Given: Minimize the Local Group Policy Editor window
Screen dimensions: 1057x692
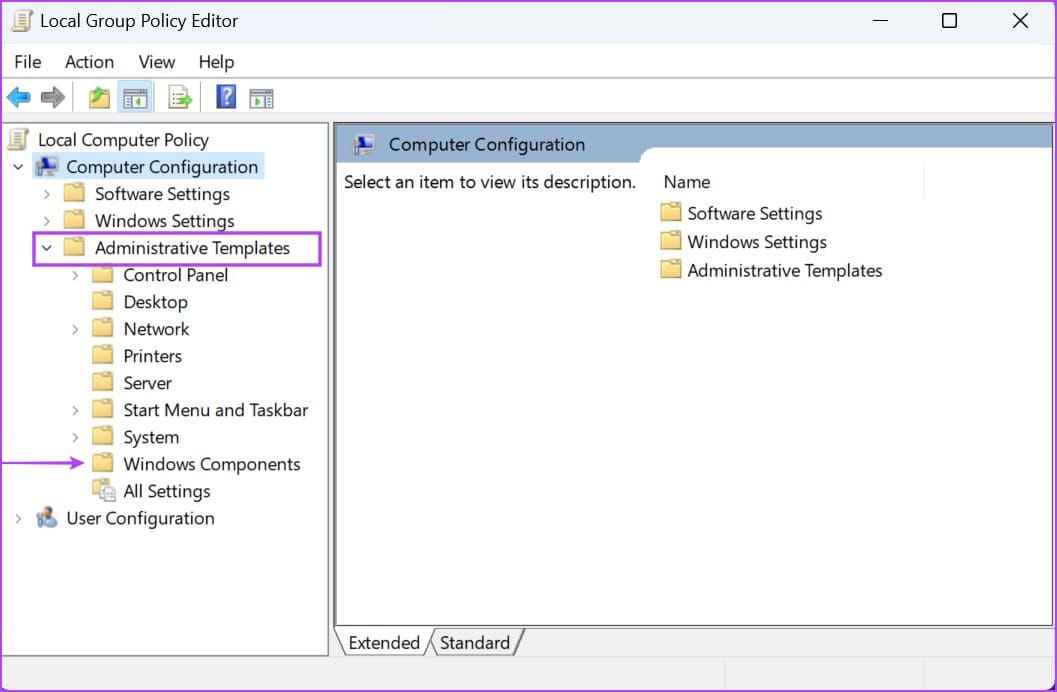Looking at the screenshot, I should [x=880, y=21].
